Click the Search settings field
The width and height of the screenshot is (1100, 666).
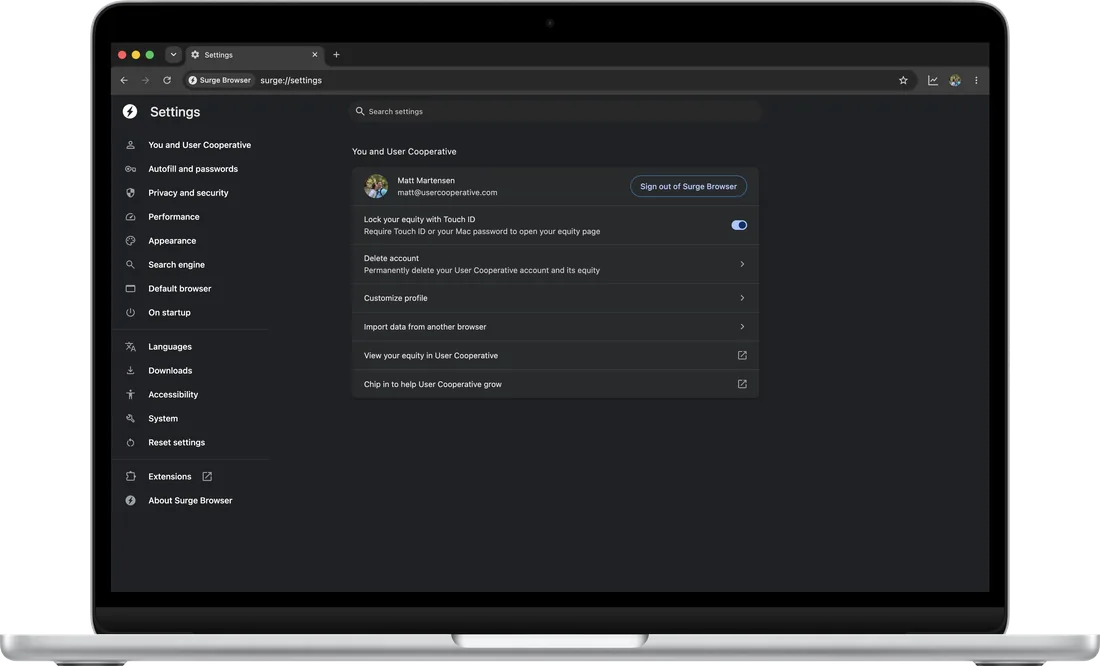pyautogui.click(x=555, y=112)
